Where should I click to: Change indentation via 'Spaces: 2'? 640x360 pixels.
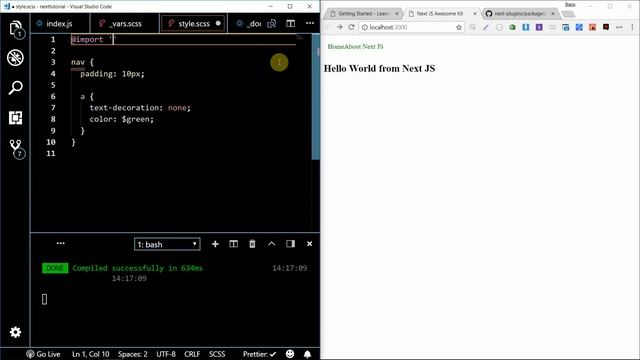133,354
